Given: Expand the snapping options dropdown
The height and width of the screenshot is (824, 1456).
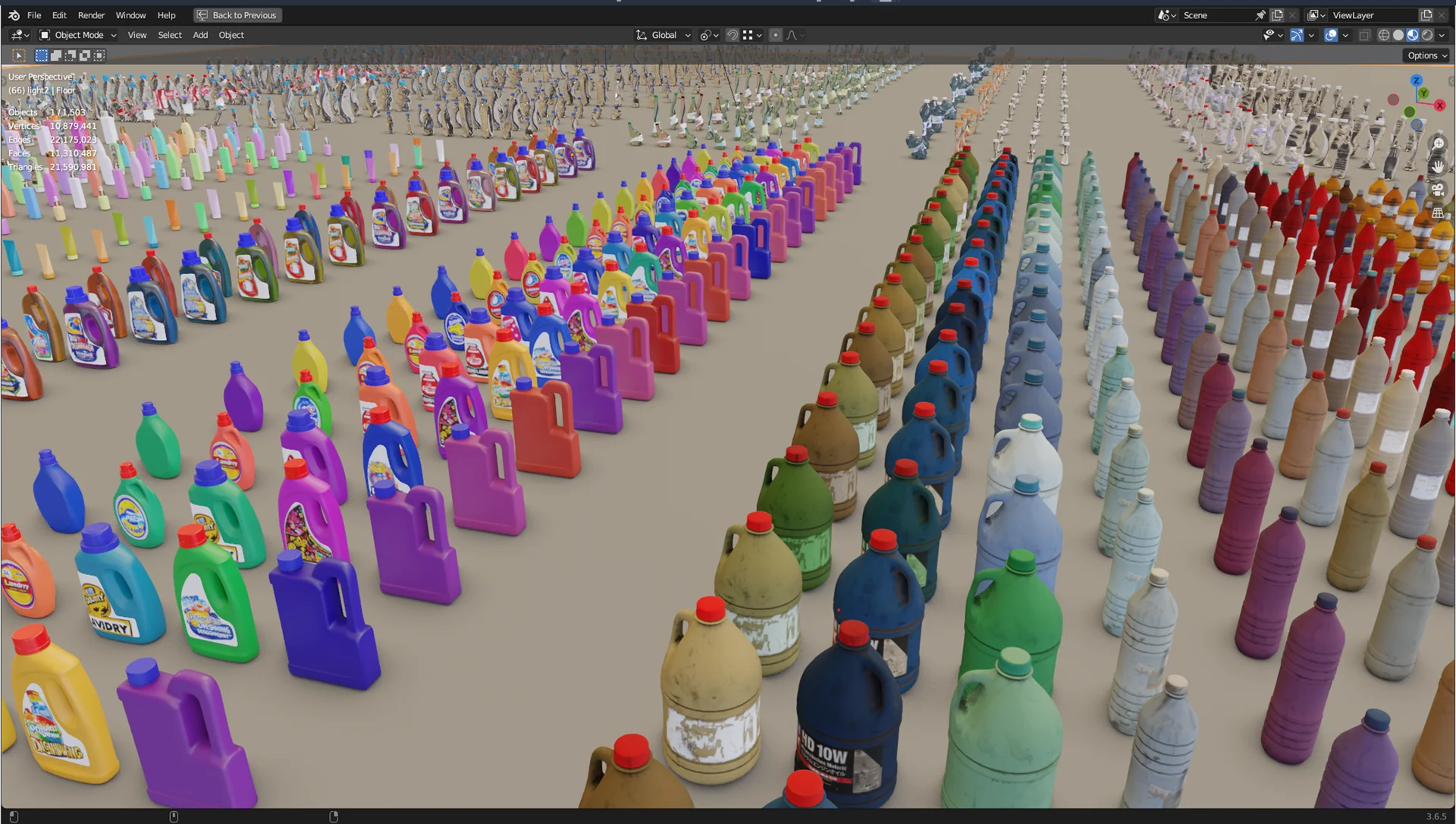Looking at the screenshot, I should click(x=759, y=35).
